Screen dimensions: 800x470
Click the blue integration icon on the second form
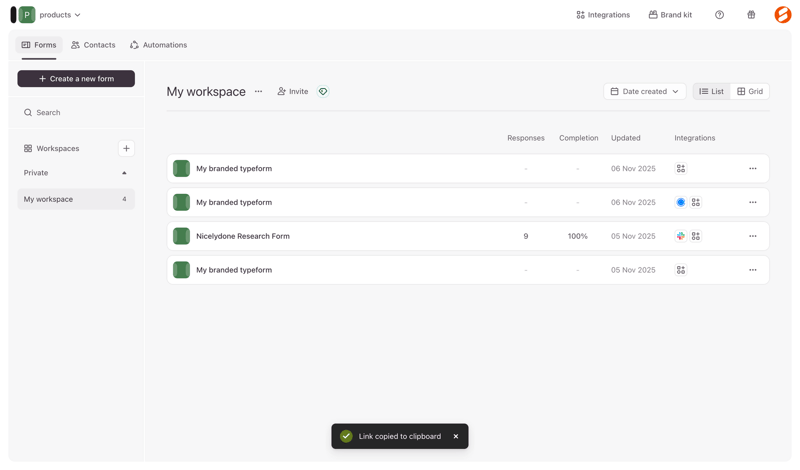[x=681, y=203]
